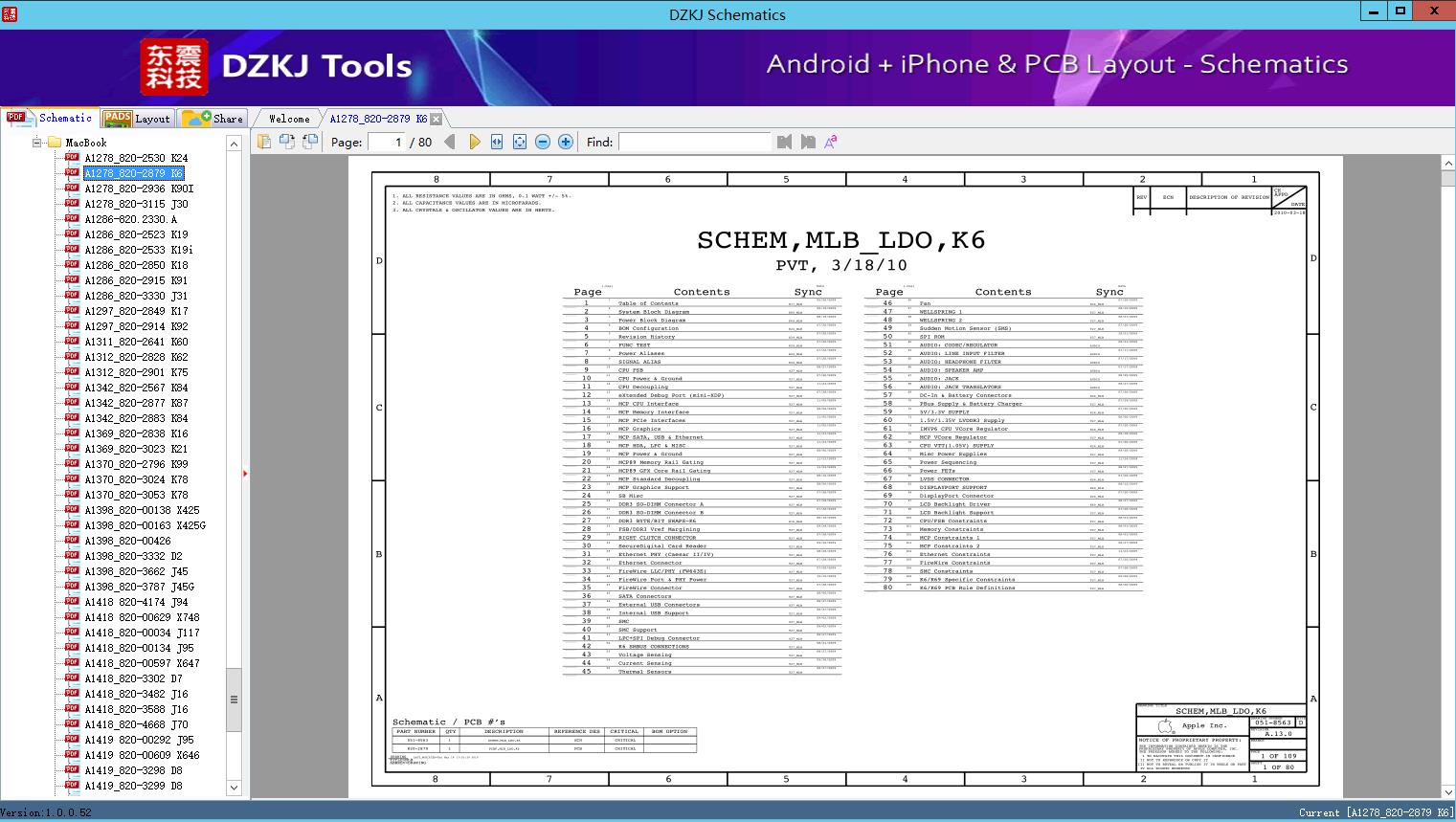Open A1398_820-00138 X425 schematic
The image size is (1456, 822).
click(x=142, y=510)
